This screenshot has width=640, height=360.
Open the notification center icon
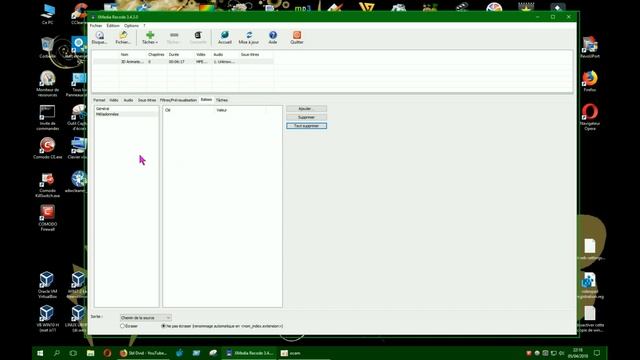point(597,353)
